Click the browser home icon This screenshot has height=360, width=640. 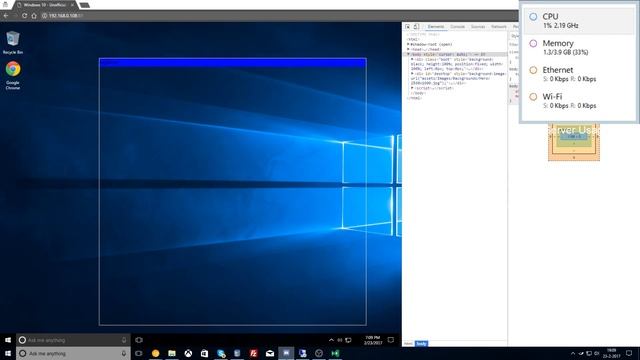pos(34,16)
